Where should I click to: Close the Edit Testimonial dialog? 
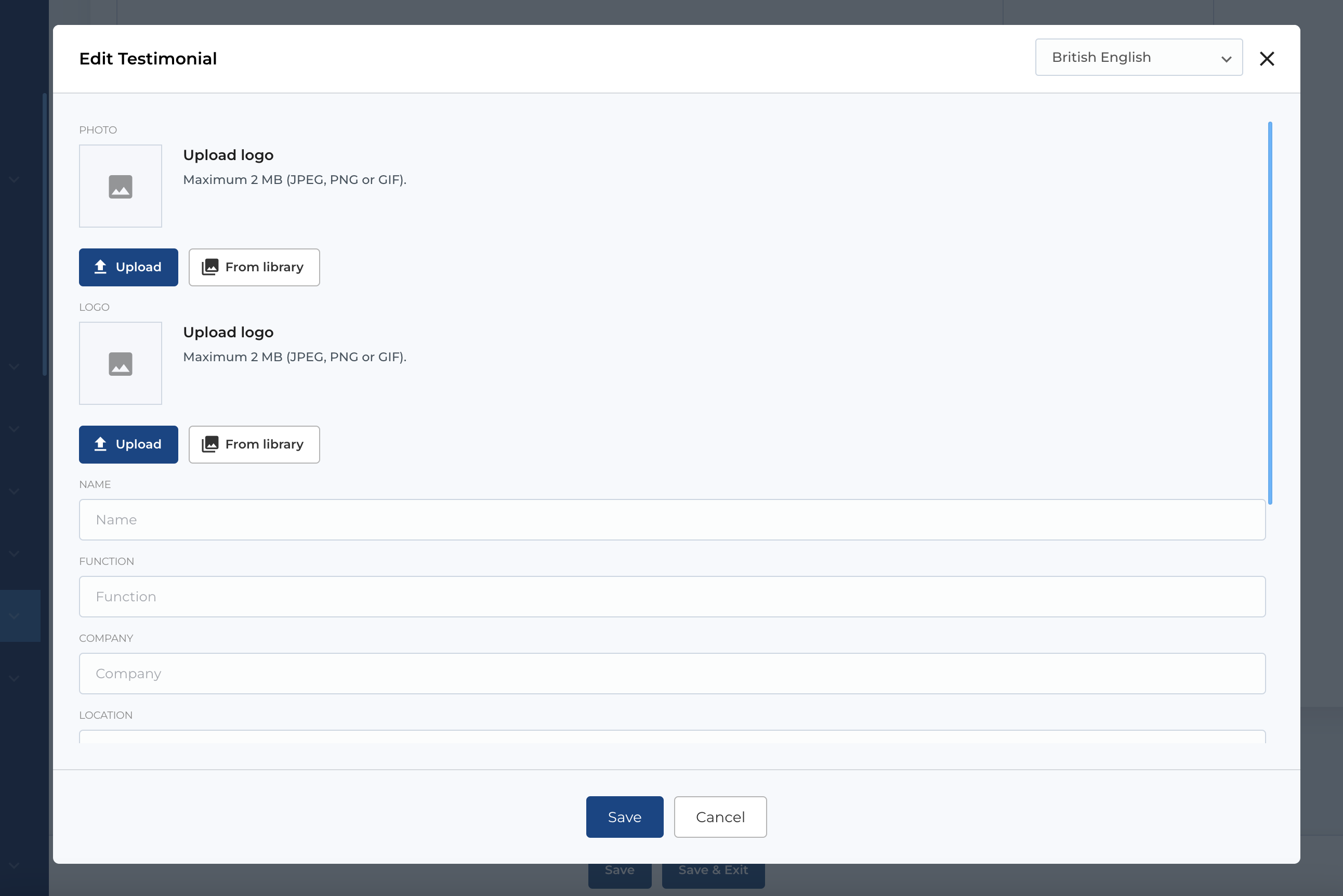(x=1267, y=58)
